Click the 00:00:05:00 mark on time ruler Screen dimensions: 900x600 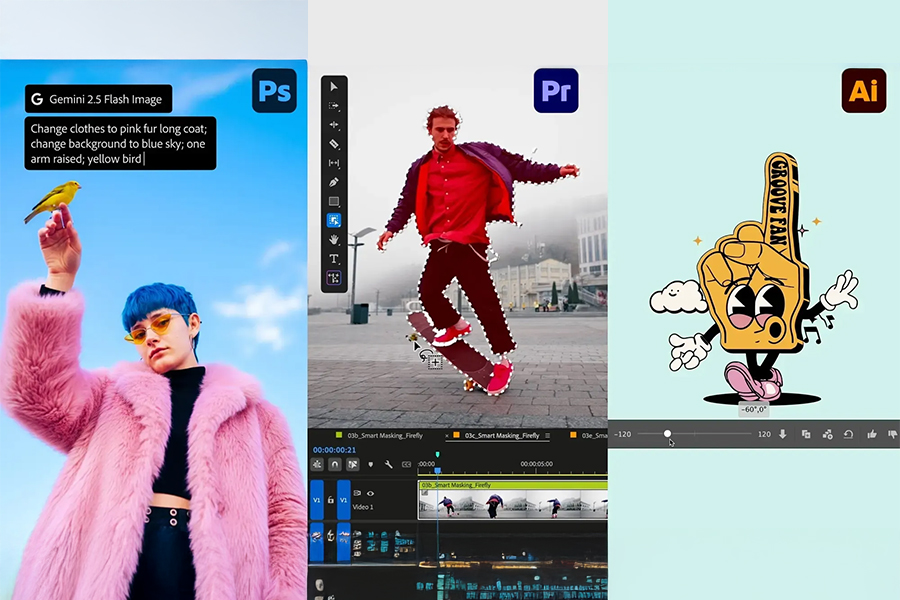(x=536, y=464)
